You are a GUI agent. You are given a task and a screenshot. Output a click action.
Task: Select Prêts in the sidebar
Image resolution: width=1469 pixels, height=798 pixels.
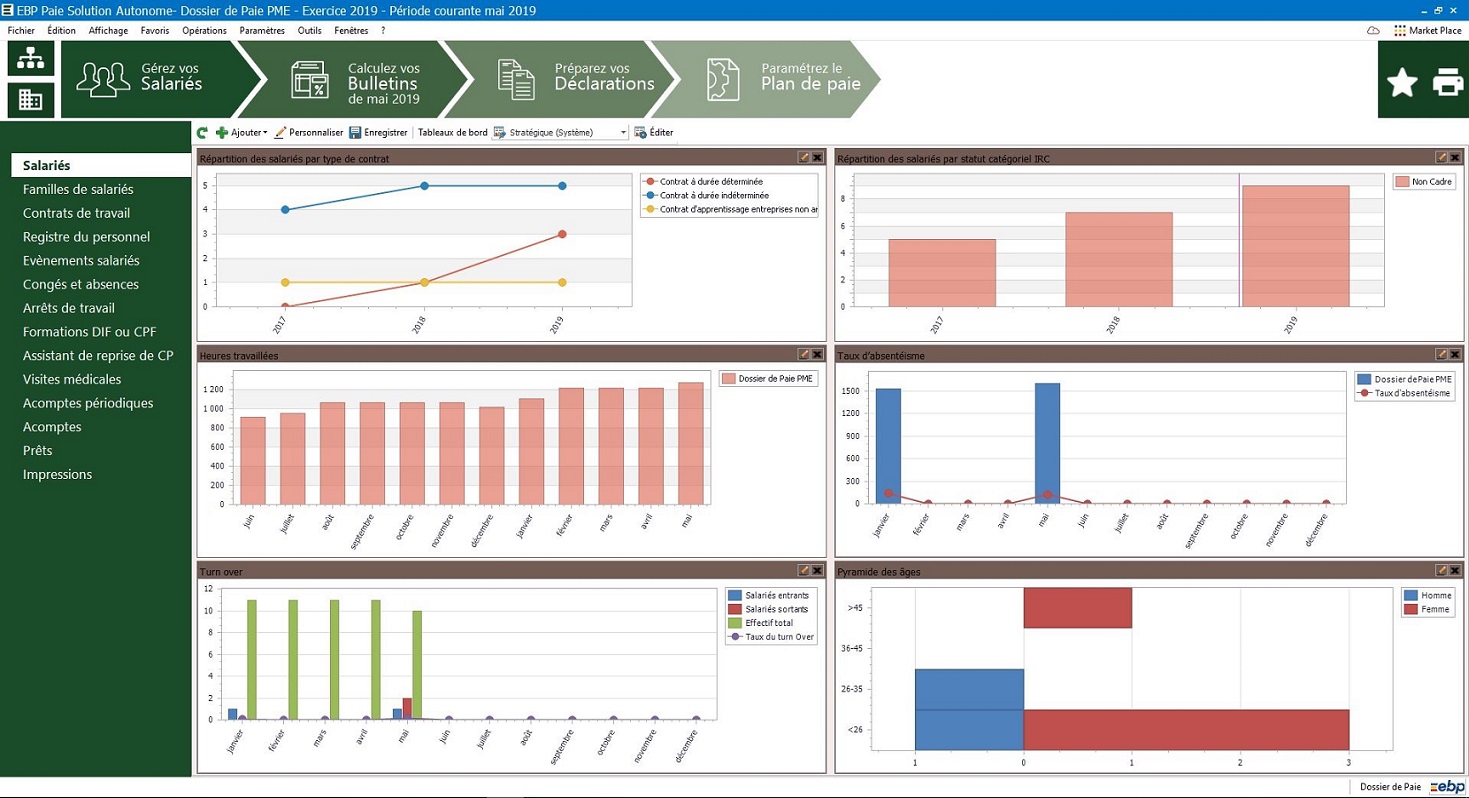pyautogui.click(x=37, y=451)
